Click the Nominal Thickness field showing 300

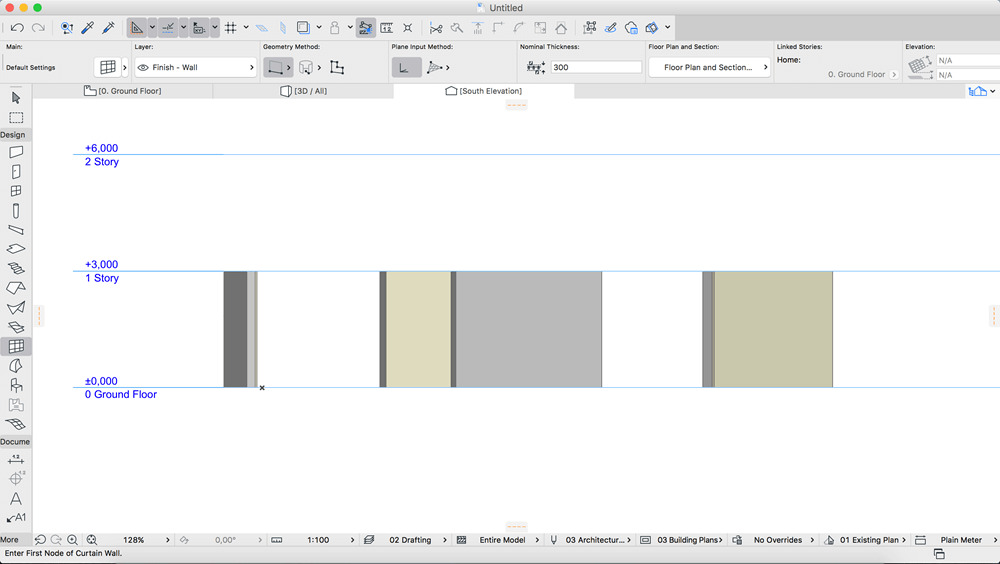pyautogui.click(x=595, y=68)
